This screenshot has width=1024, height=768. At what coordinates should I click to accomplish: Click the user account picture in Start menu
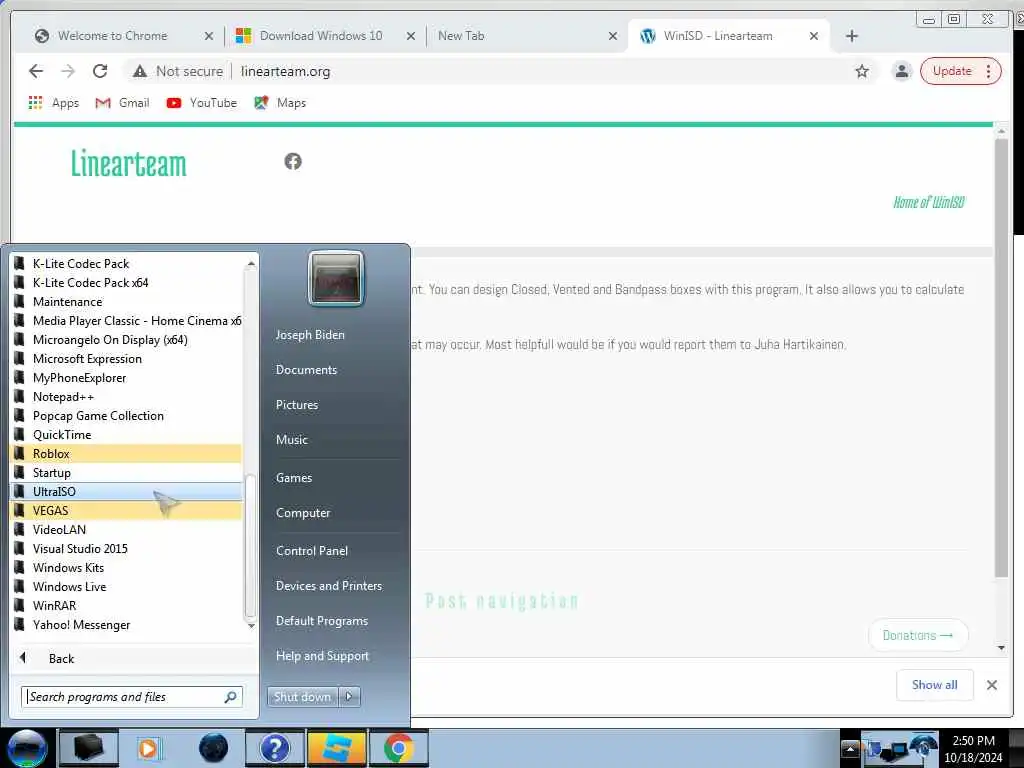(336, 279)
